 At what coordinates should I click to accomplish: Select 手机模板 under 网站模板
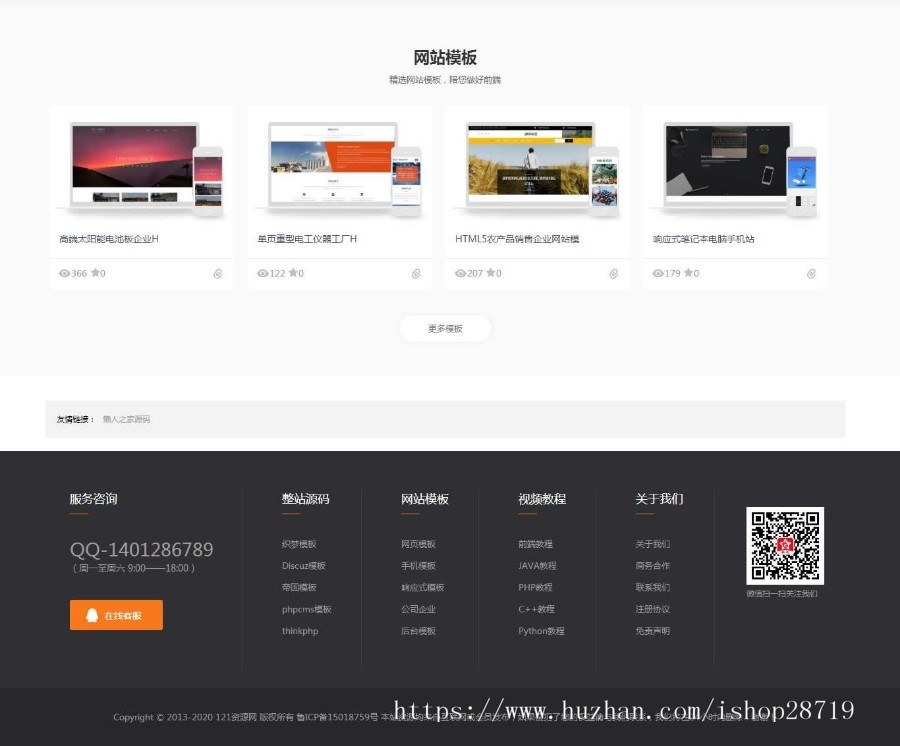tap(418, 566)
